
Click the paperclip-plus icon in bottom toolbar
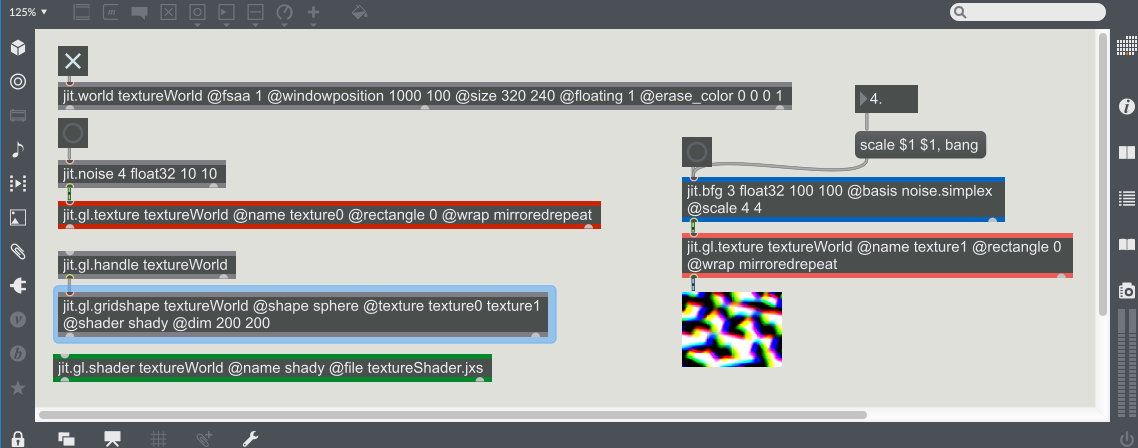click(x=204, y=439)
